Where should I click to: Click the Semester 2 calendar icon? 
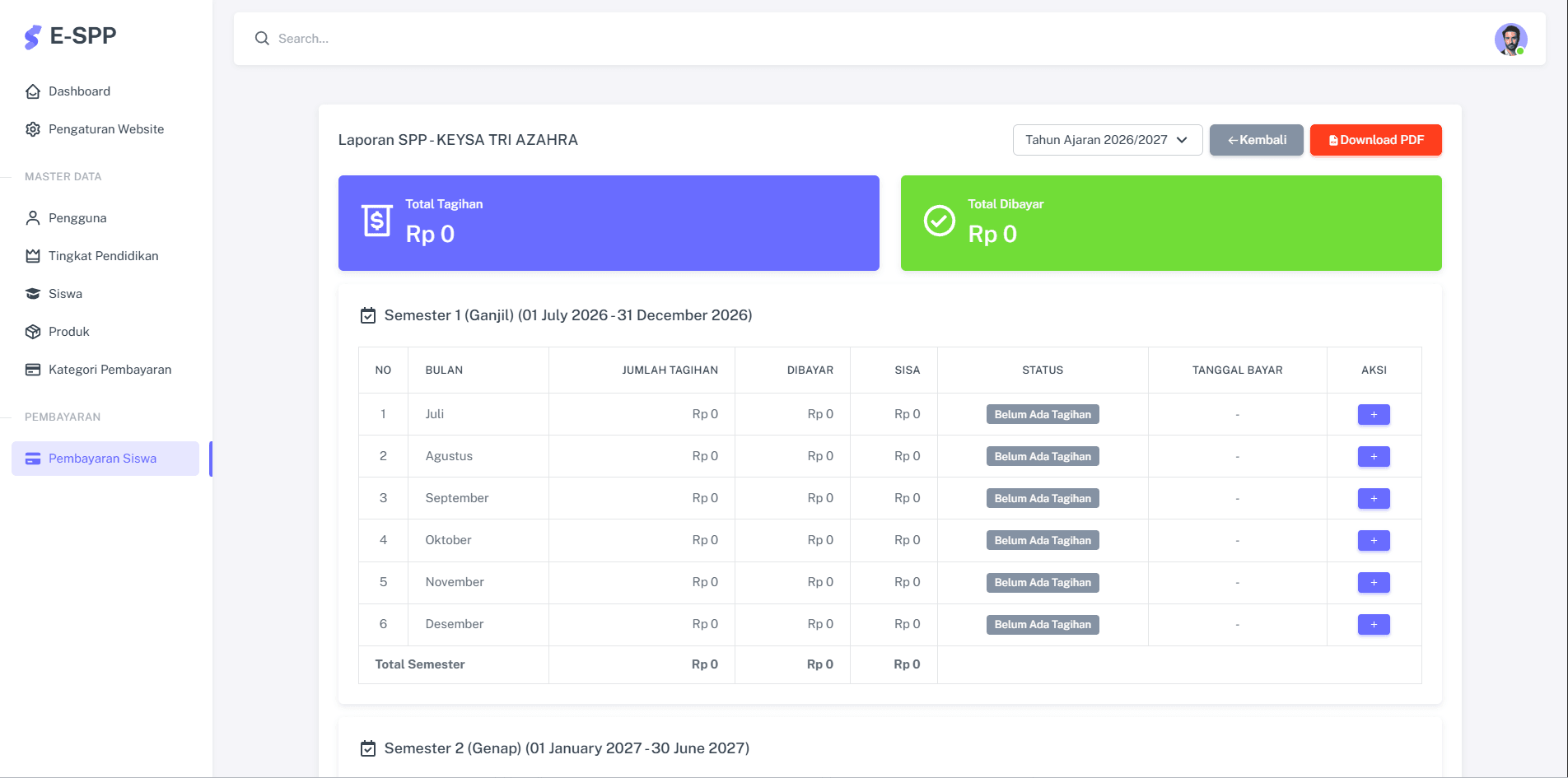pos(368,748)
